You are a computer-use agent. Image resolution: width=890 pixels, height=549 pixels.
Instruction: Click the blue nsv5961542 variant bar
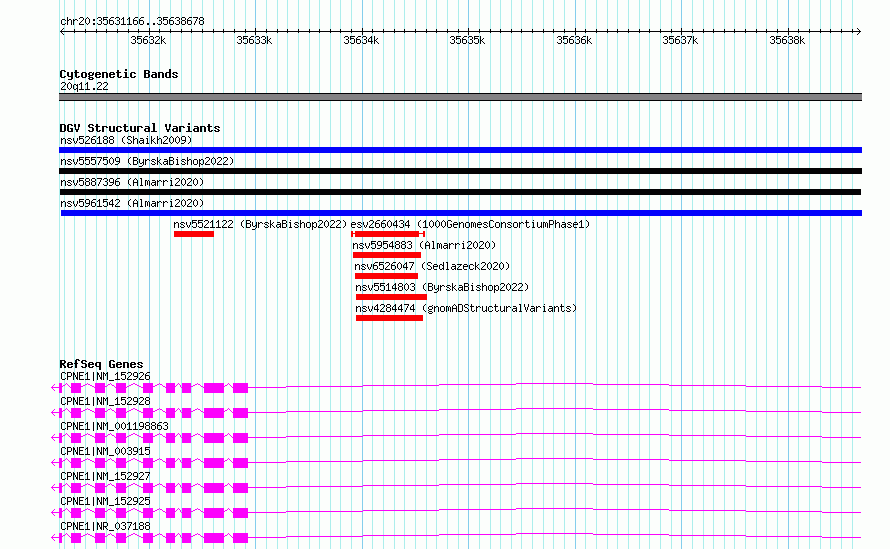click(x=461, y=213)
